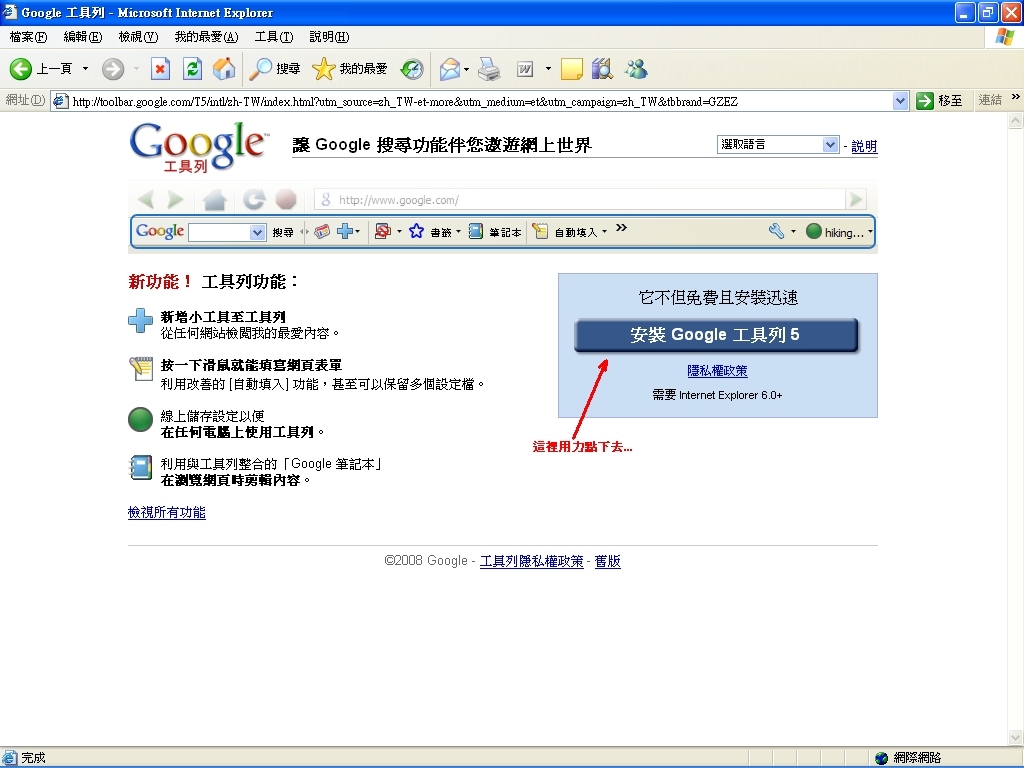Click the yellow notepad form-fill feature icon
The height and width of the screenshot is (768, 1024).
(140, 369)
